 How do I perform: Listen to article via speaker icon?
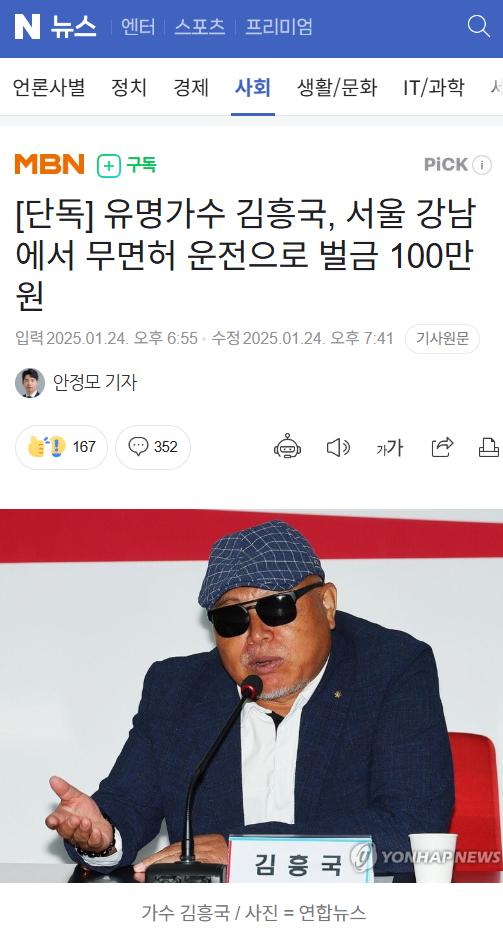(x=338, y=447)
